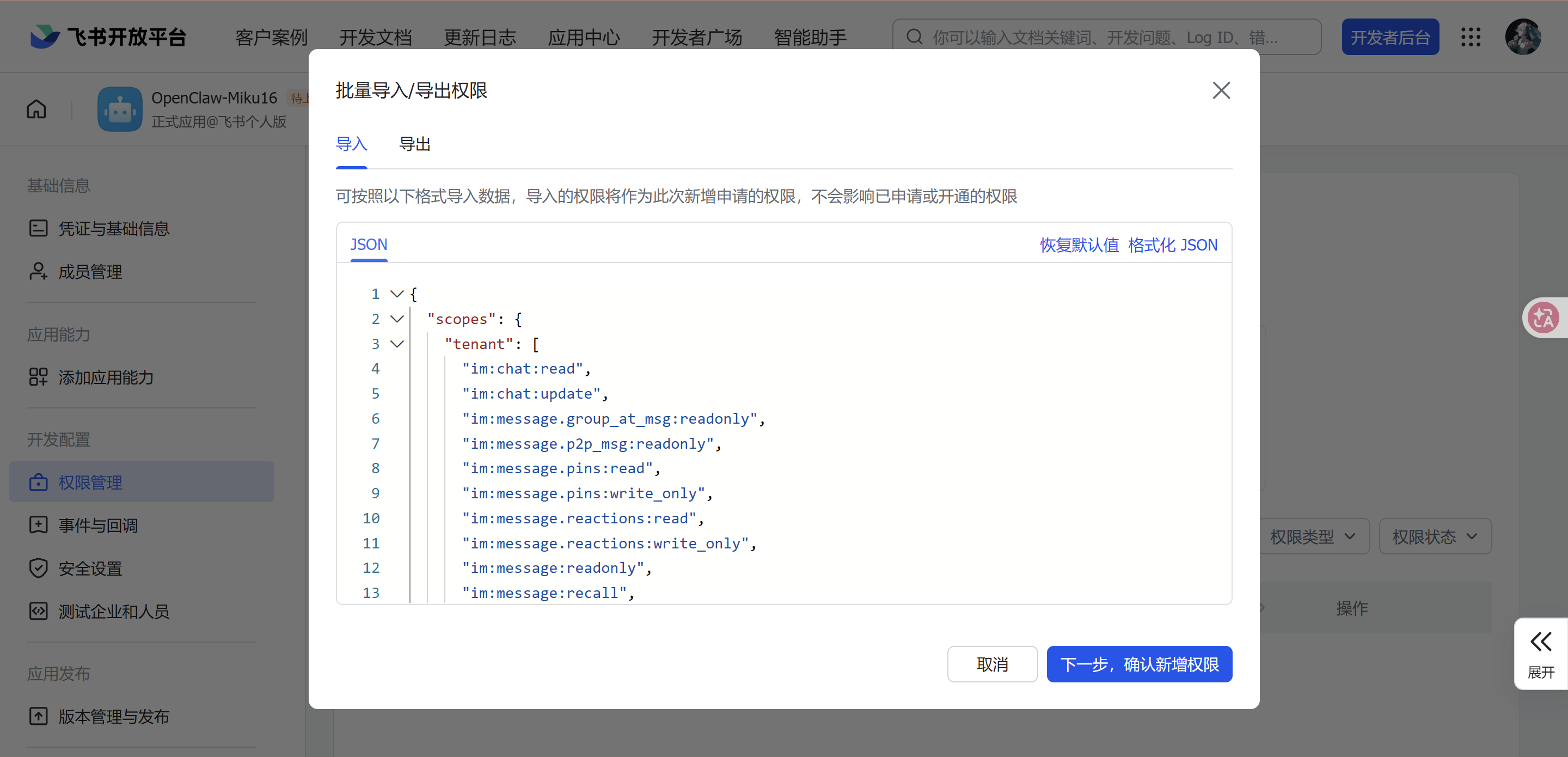This screenshot has width=1568, height=757.
Task: Click the floating translate icon
Action: point(1543,318)
